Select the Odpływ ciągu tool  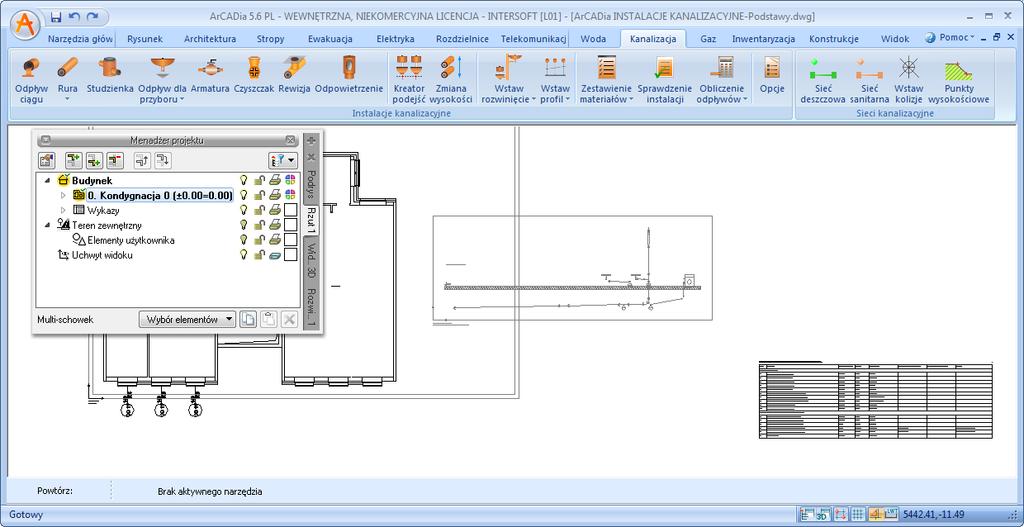coord(31,80)
